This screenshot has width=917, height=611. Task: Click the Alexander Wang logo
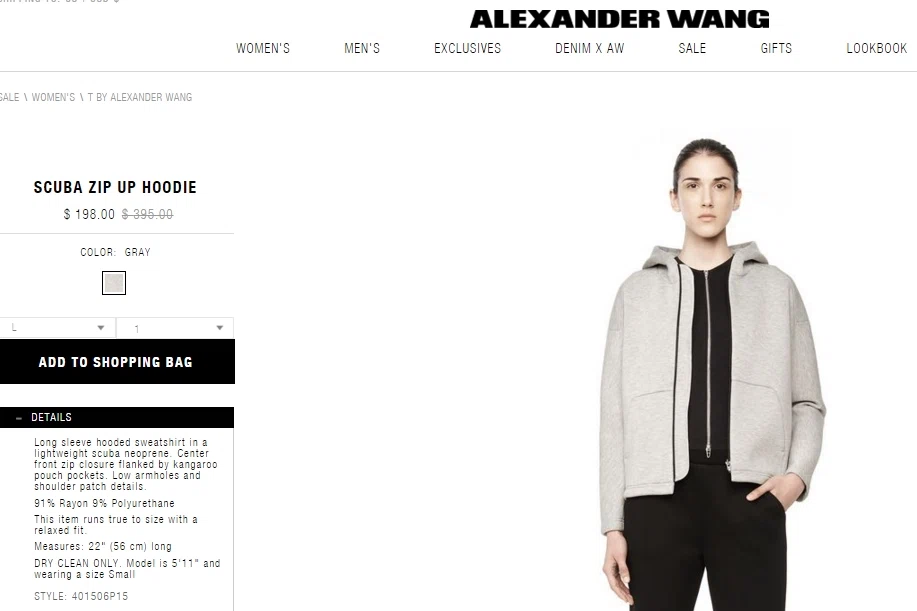point(619,19)
